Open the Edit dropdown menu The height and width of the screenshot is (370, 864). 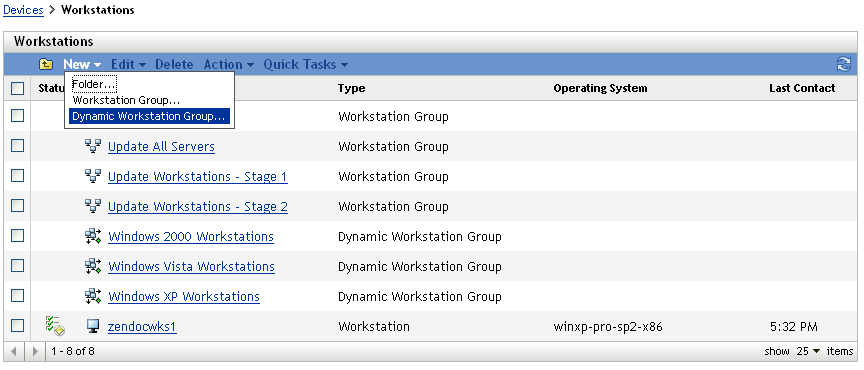[128, 65]
